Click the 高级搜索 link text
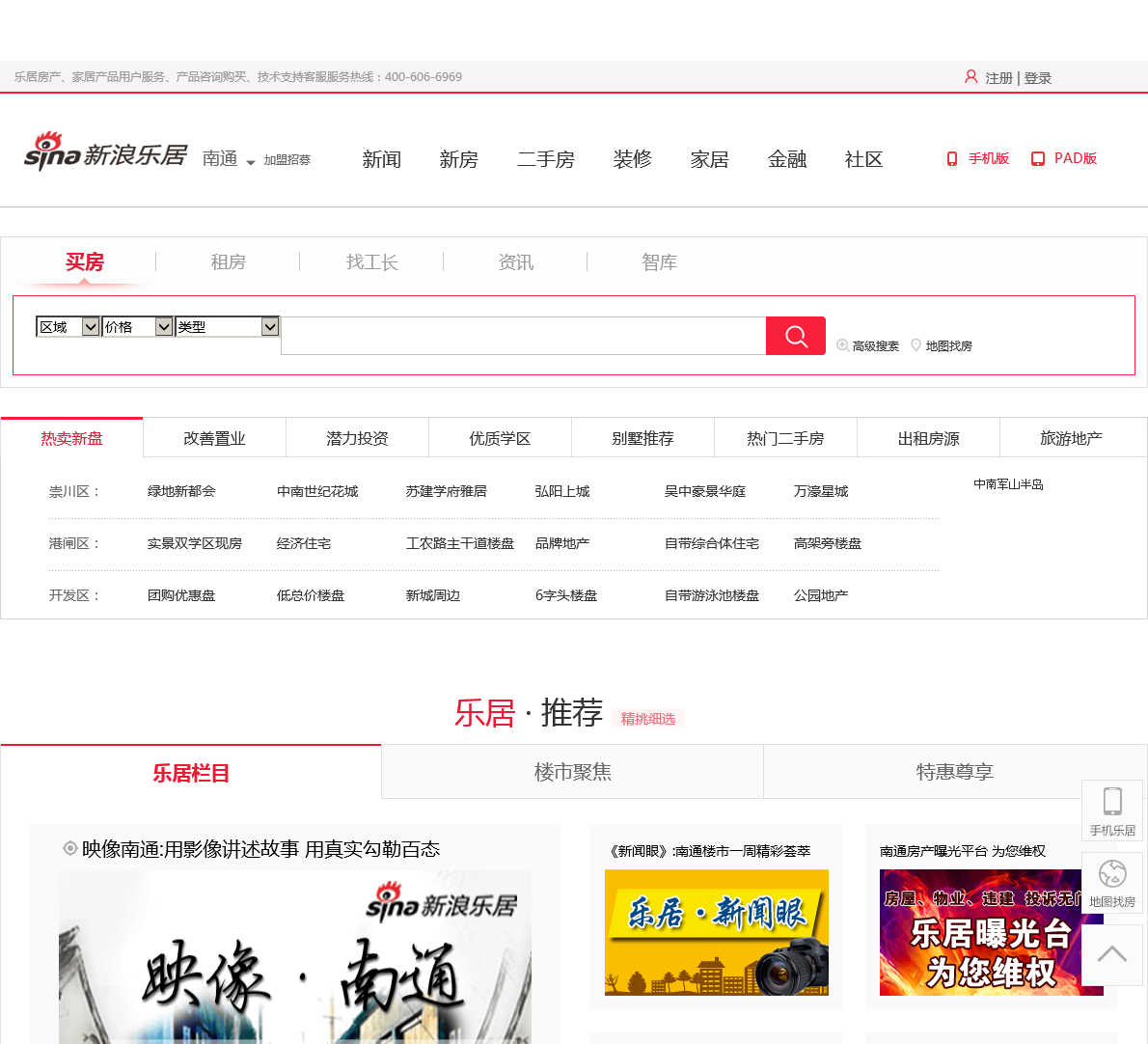Screen dimensions: 1148x1044 click(876, 345)
